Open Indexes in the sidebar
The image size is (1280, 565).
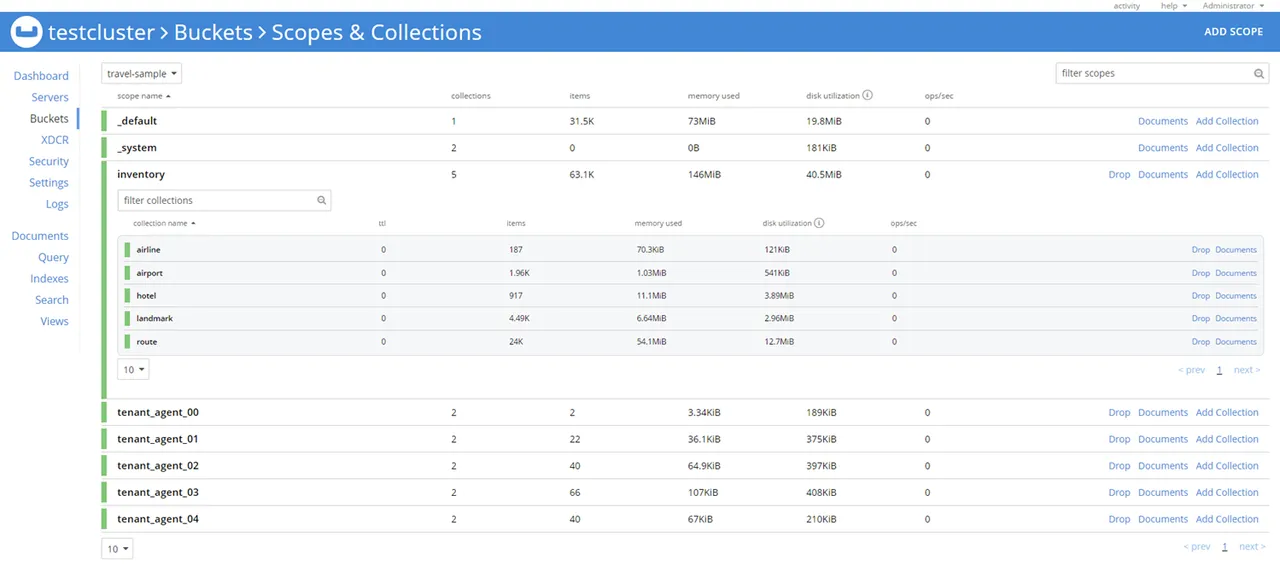pos(49,279)
